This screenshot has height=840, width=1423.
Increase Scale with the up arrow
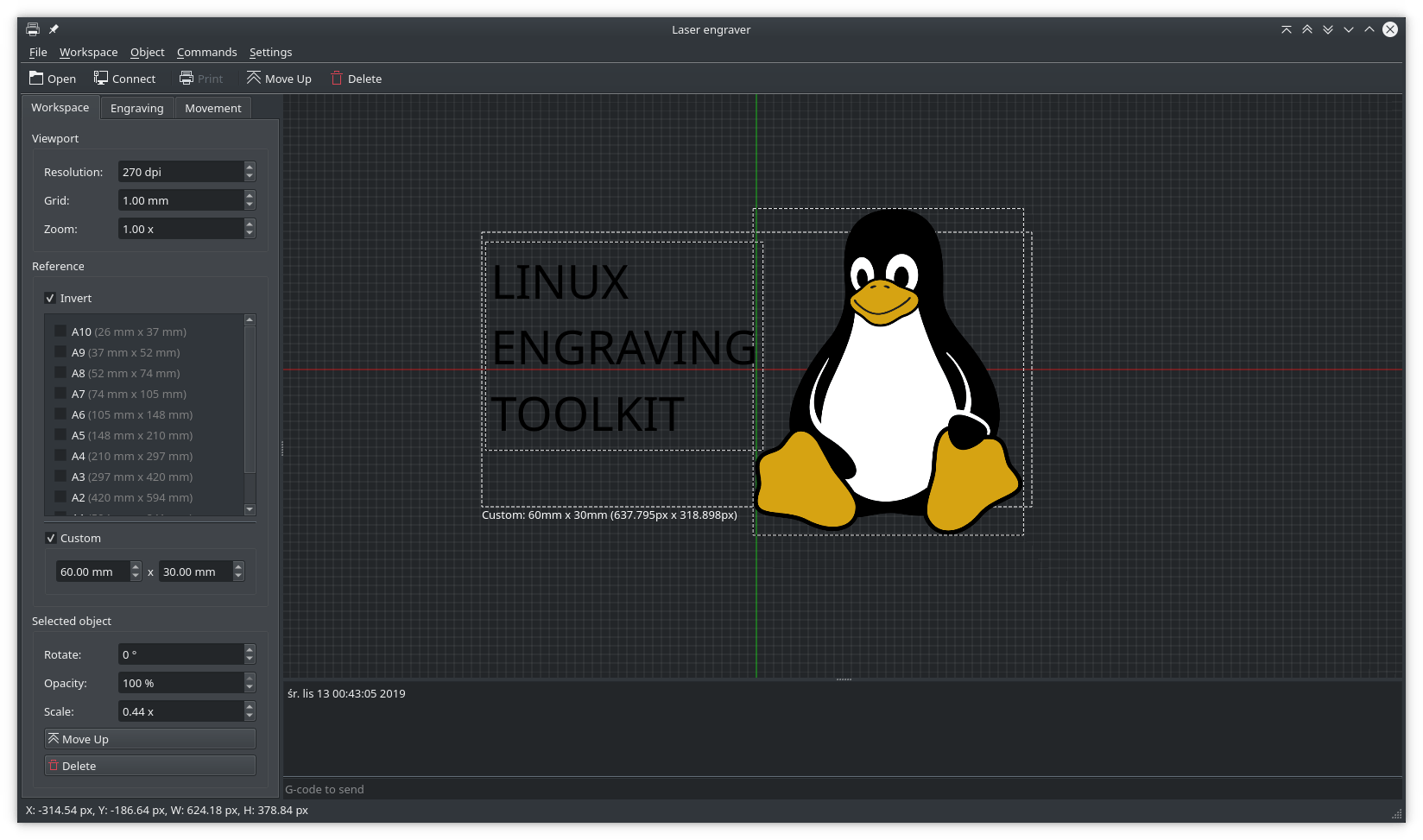click(250, 706)
